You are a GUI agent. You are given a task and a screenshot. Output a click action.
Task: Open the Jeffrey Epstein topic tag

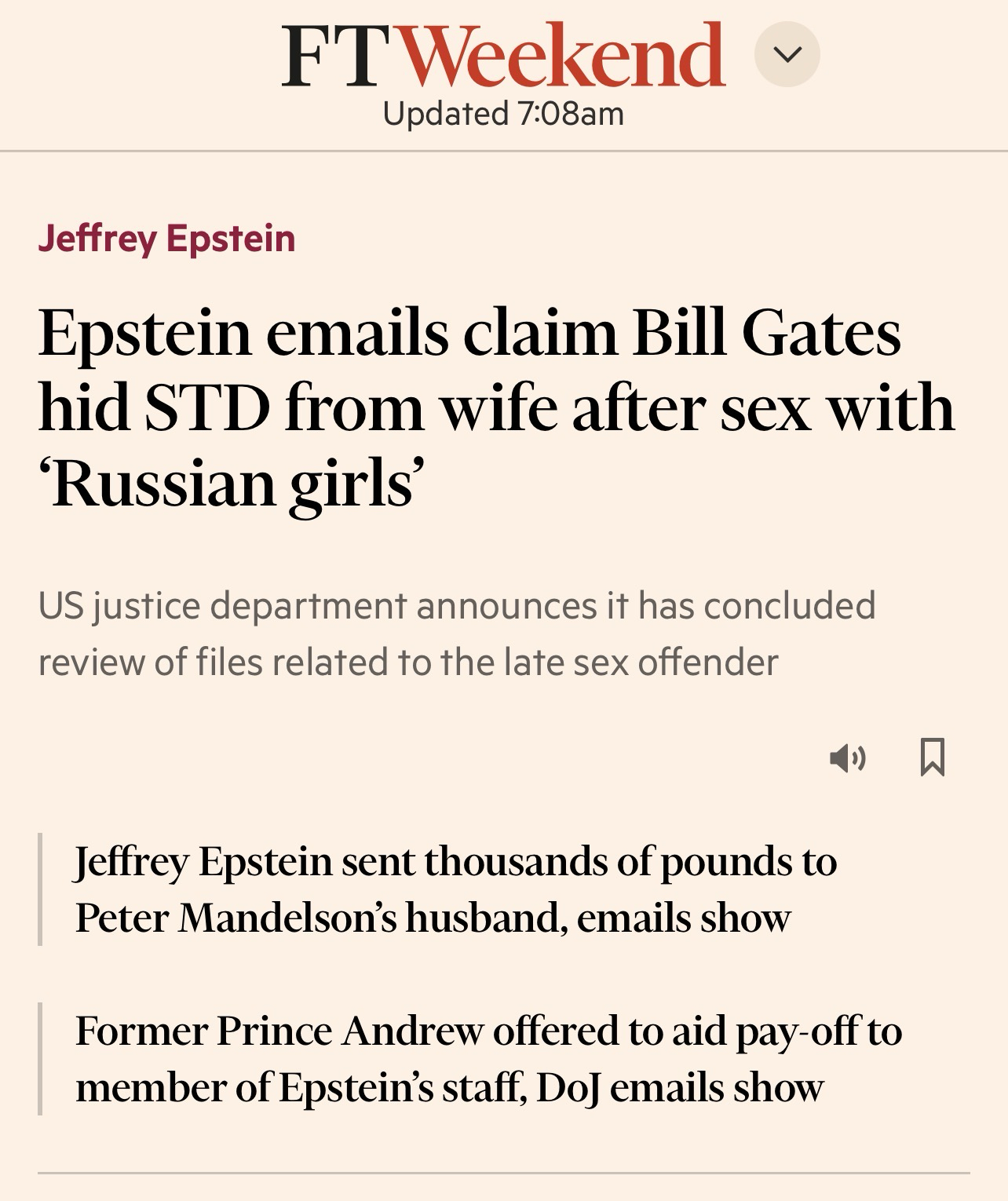(x=166, y=239)
